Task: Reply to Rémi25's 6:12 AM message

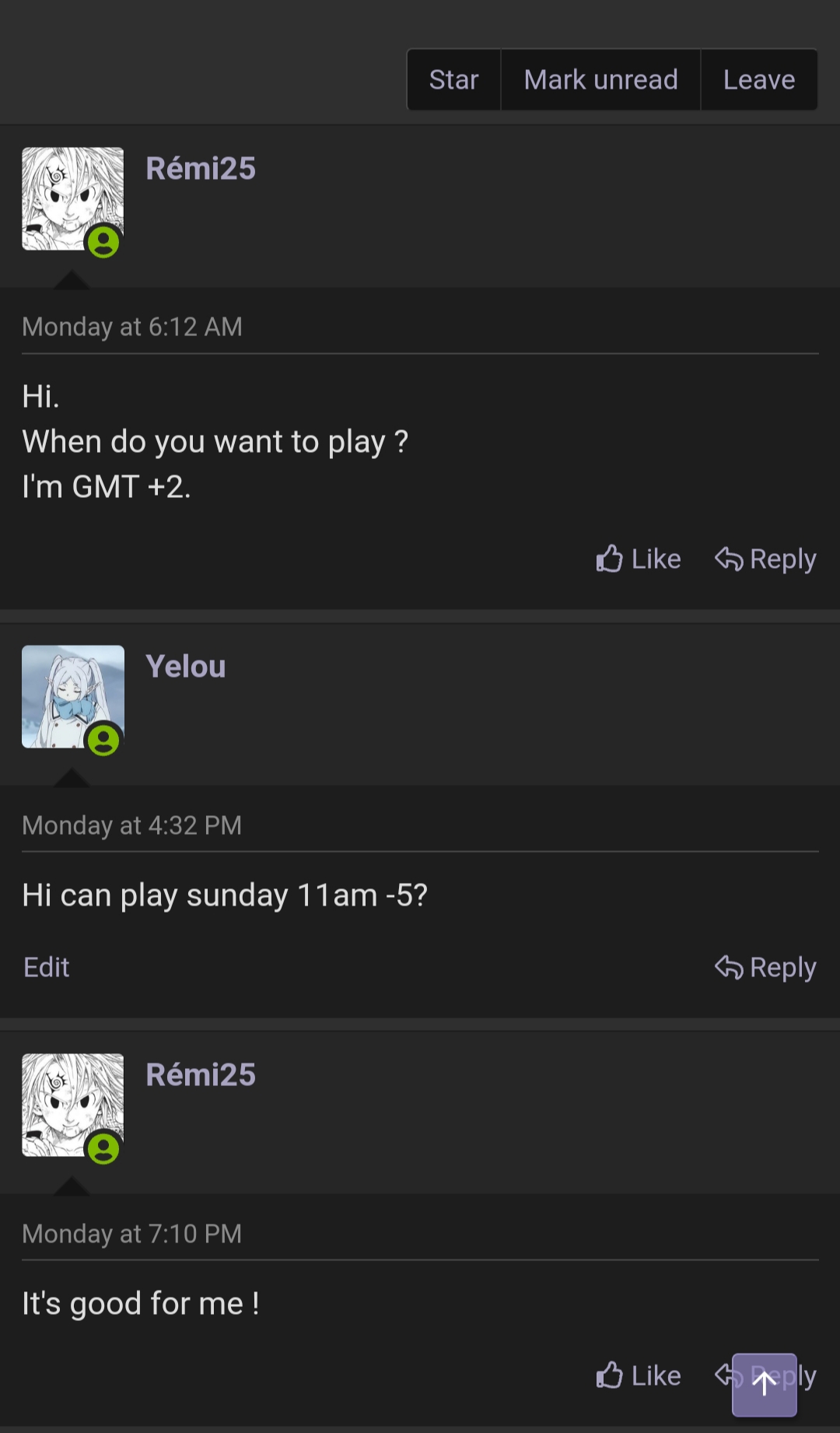Action: click(x=765, y=559)
